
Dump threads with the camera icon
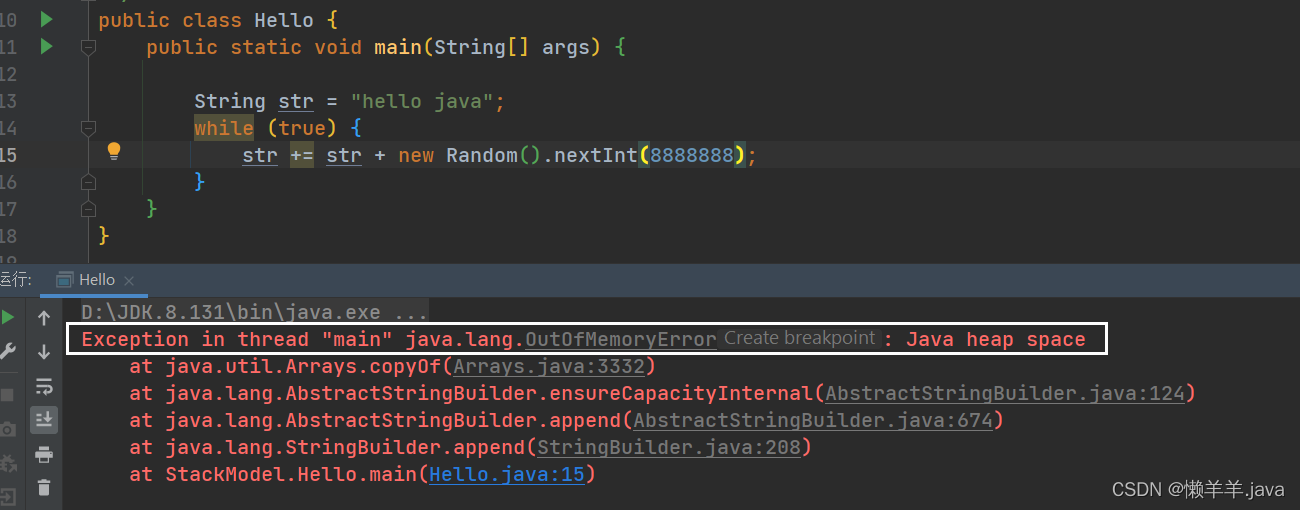(8, 429)
